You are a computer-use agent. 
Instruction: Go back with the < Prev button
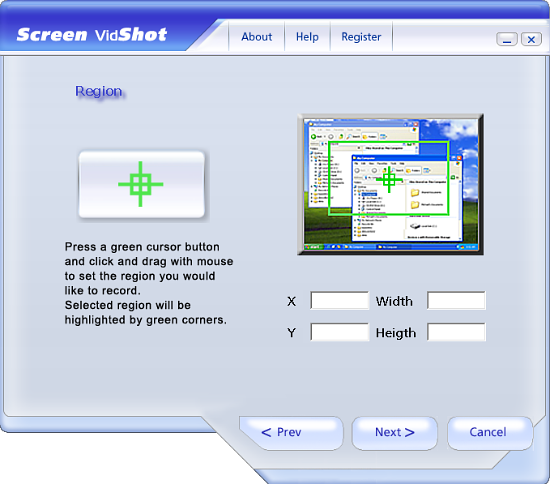click(x=291, y=433)
